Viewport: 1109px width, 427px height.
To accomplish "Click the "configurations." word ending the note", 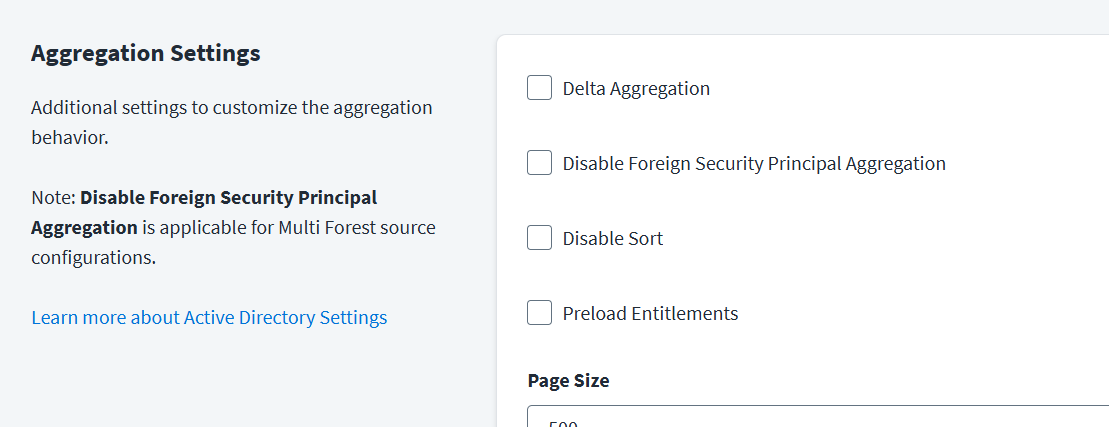I will pos(93,257).
